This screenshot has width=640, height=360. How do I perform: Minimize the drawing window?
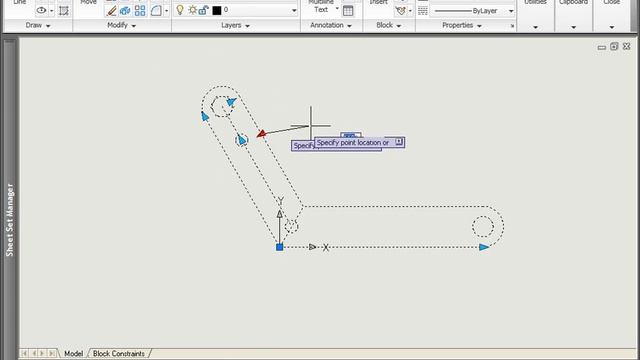pos(602,47)
